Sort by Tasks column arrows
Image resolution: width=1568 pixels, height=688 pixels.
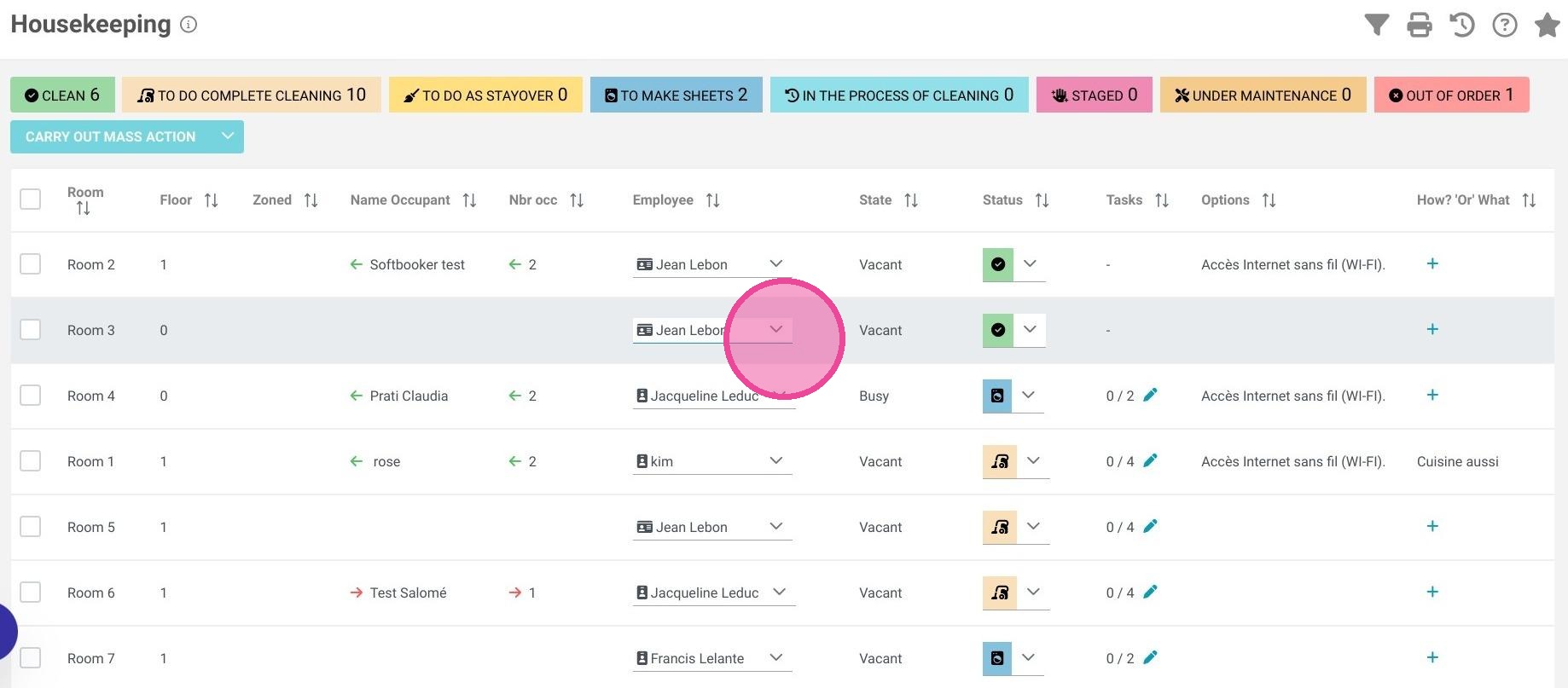pyautogui.click(x=1162, y=200)
